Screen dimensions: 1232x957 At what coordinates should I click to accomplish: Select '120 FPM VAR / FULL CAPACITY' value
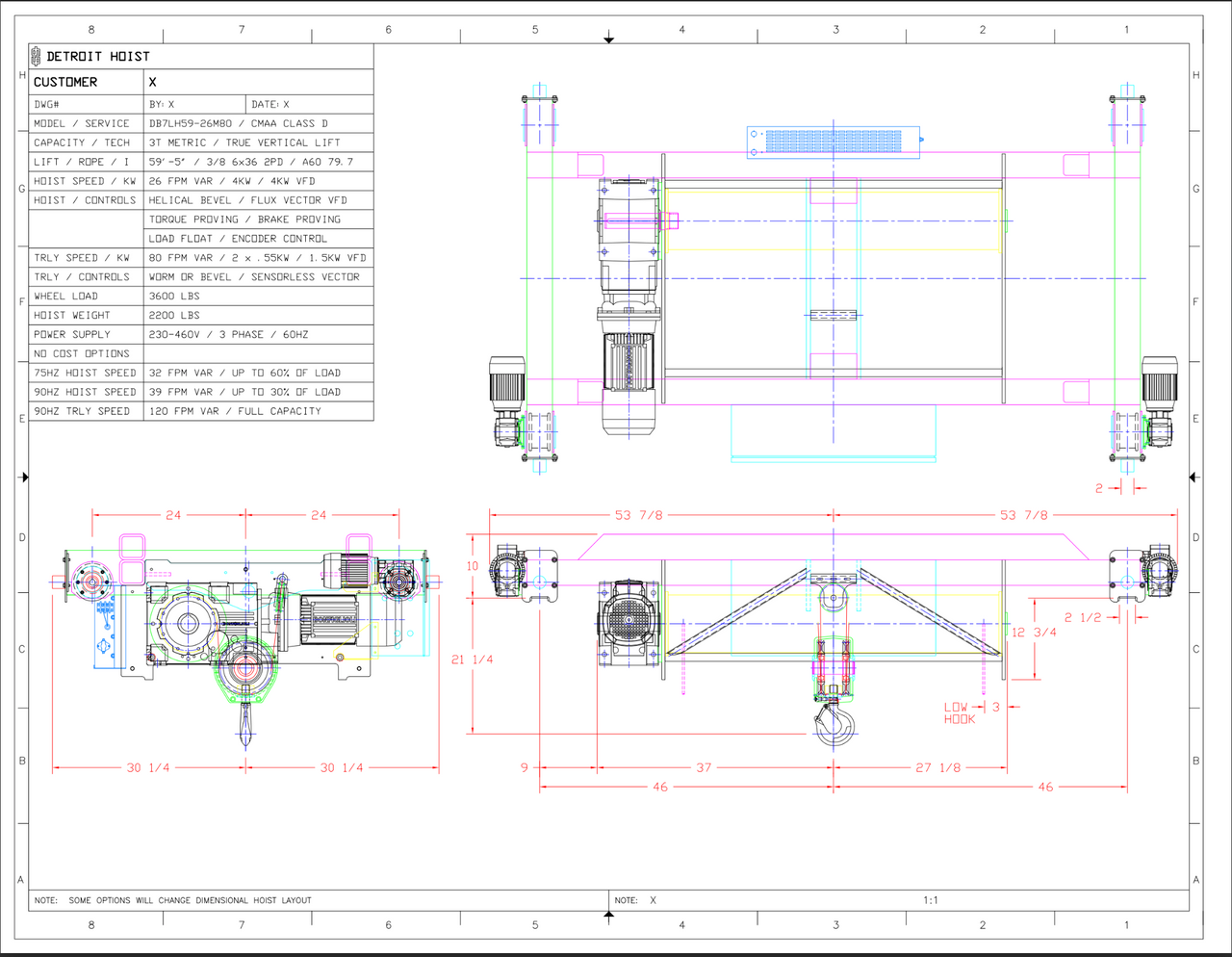coord(235,412)
